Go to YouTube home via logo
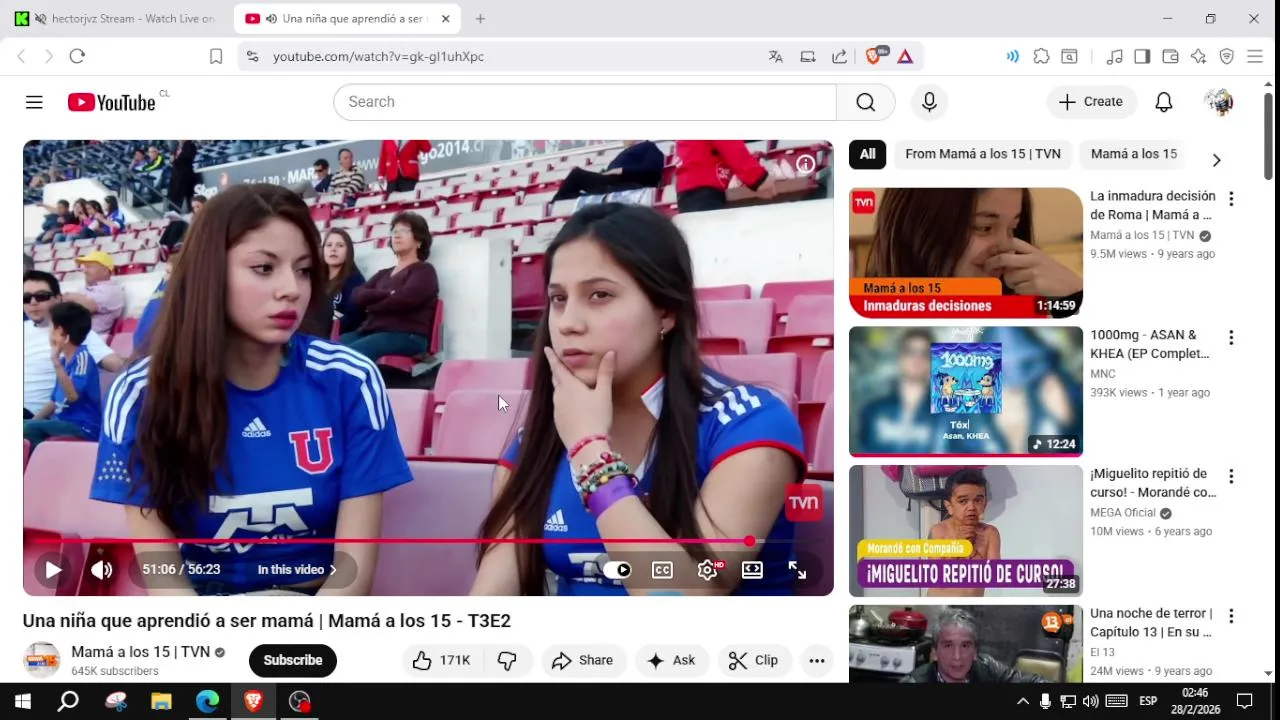The width and height of the screenshot is (1280, 720). [111, 102]
